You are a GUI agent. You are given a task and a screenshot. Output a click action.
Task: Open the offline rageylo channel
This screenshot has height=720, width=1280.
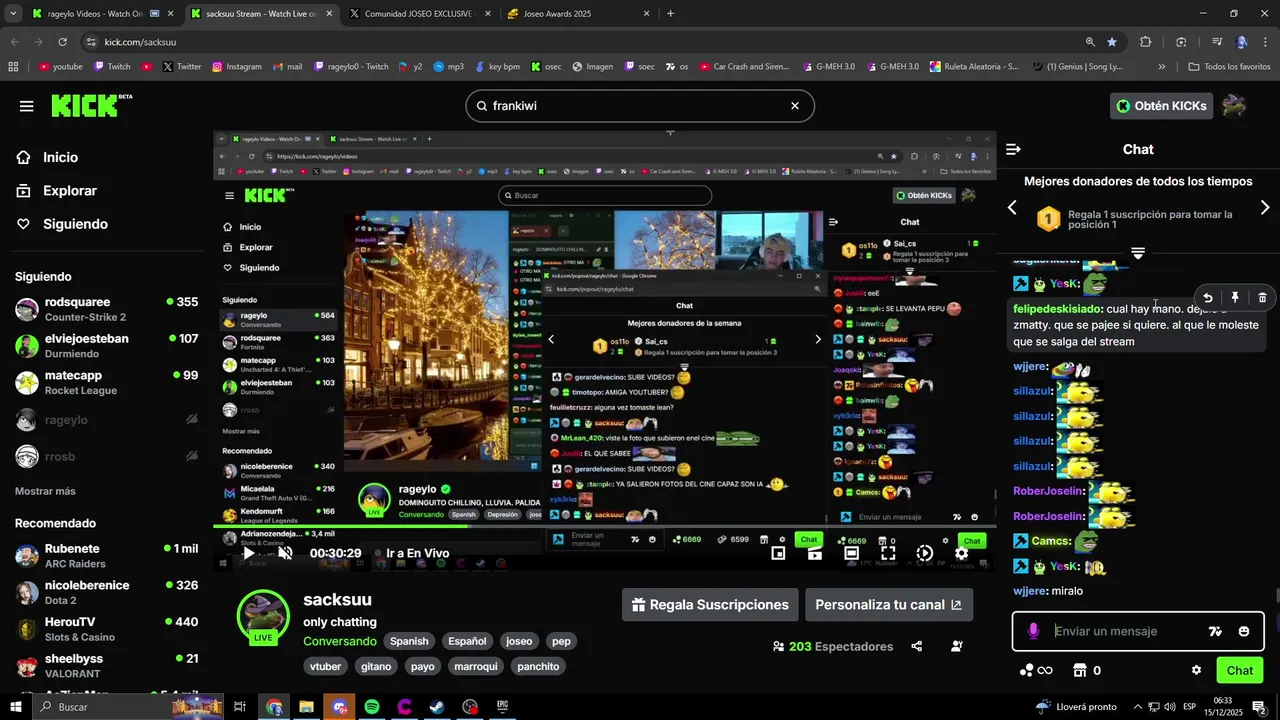(x=106, y=420)
